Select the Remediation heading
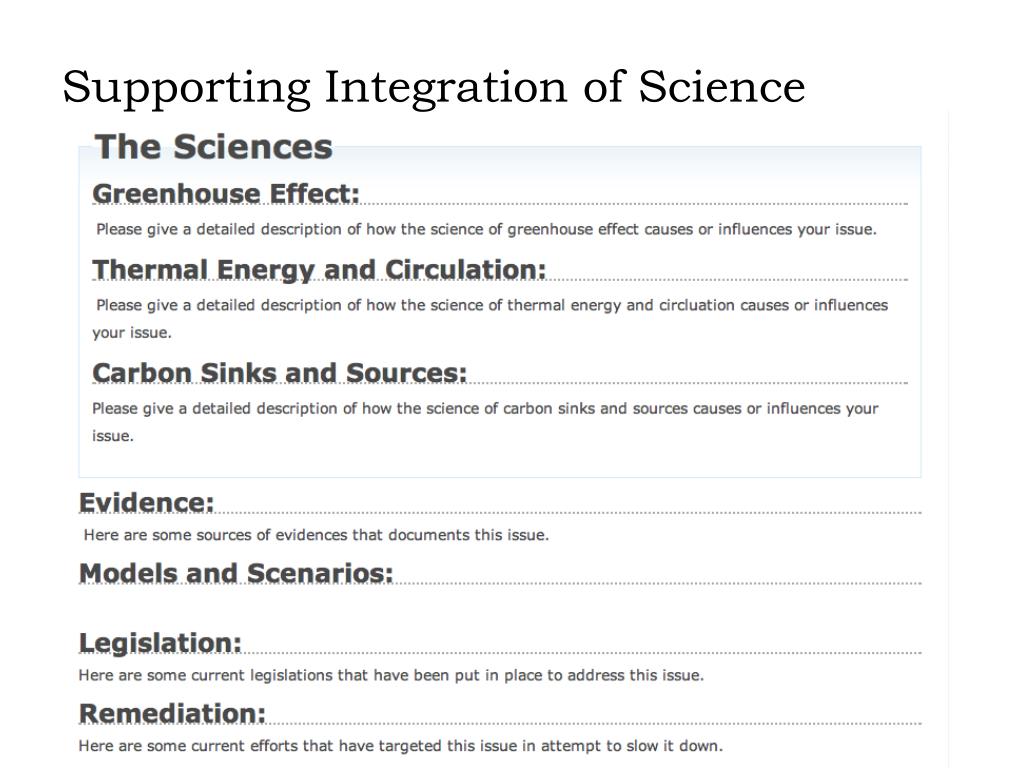This screenshot has width=1024, height=768. tap(172, 714)
